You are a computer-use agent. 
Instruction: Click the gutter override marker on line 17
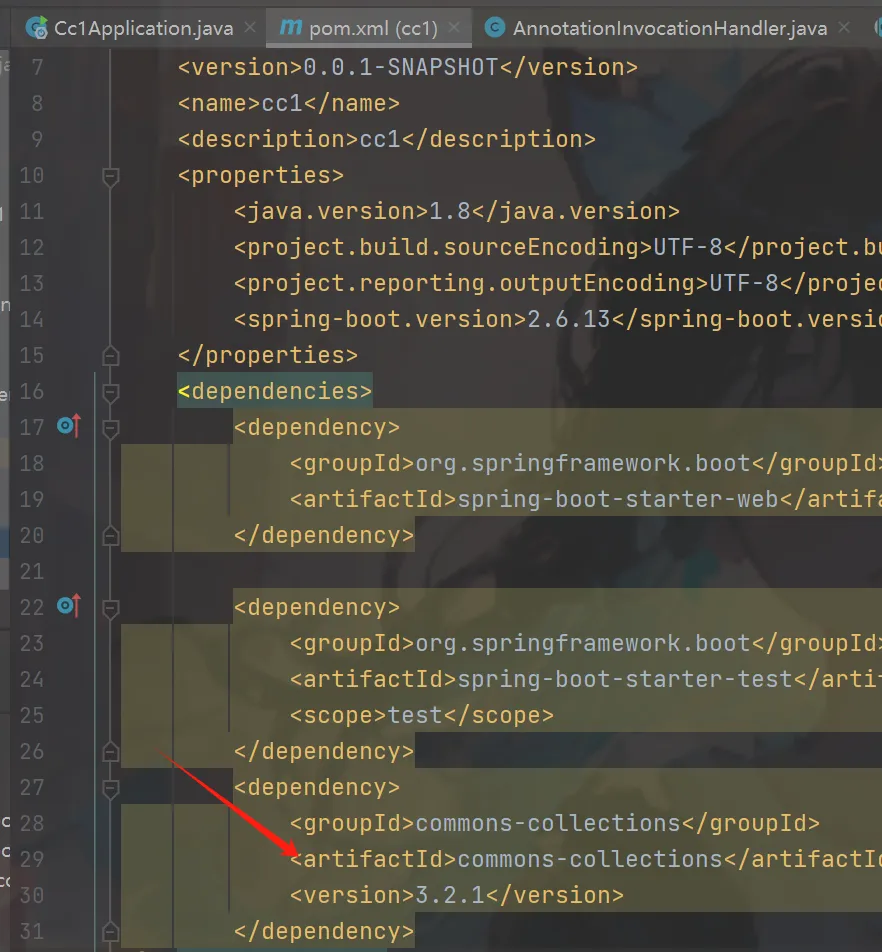(x=69, y=426)
